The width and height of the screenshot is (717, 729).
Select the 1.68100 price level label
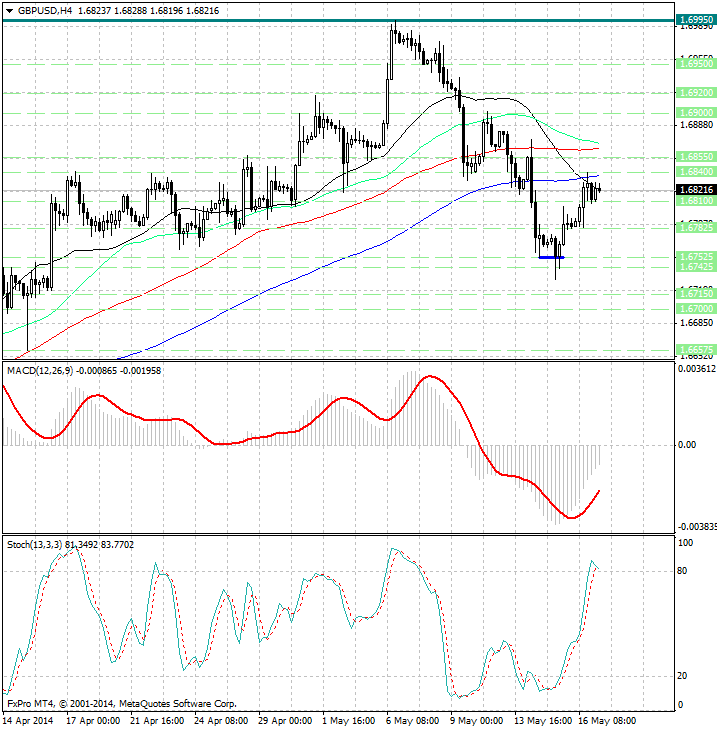pyautogui.click(x=696, y=201)
